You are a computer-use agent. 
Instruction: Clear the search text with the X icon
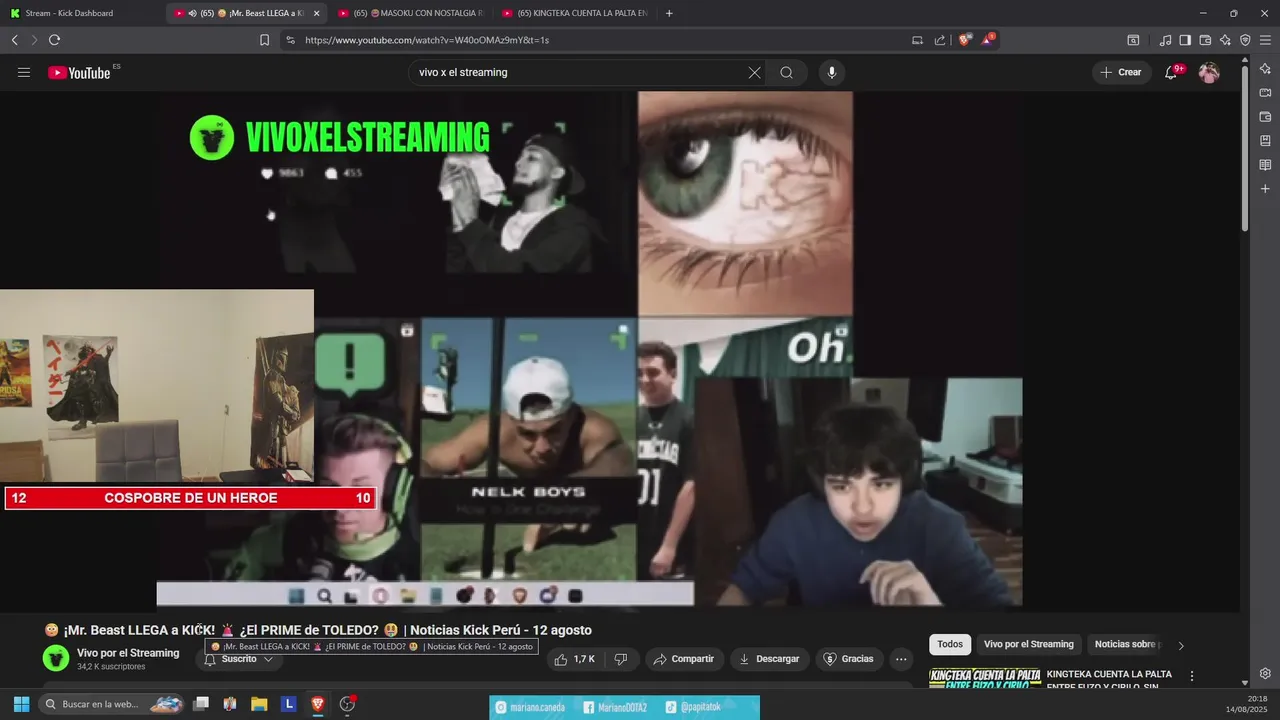click(754, 72)
